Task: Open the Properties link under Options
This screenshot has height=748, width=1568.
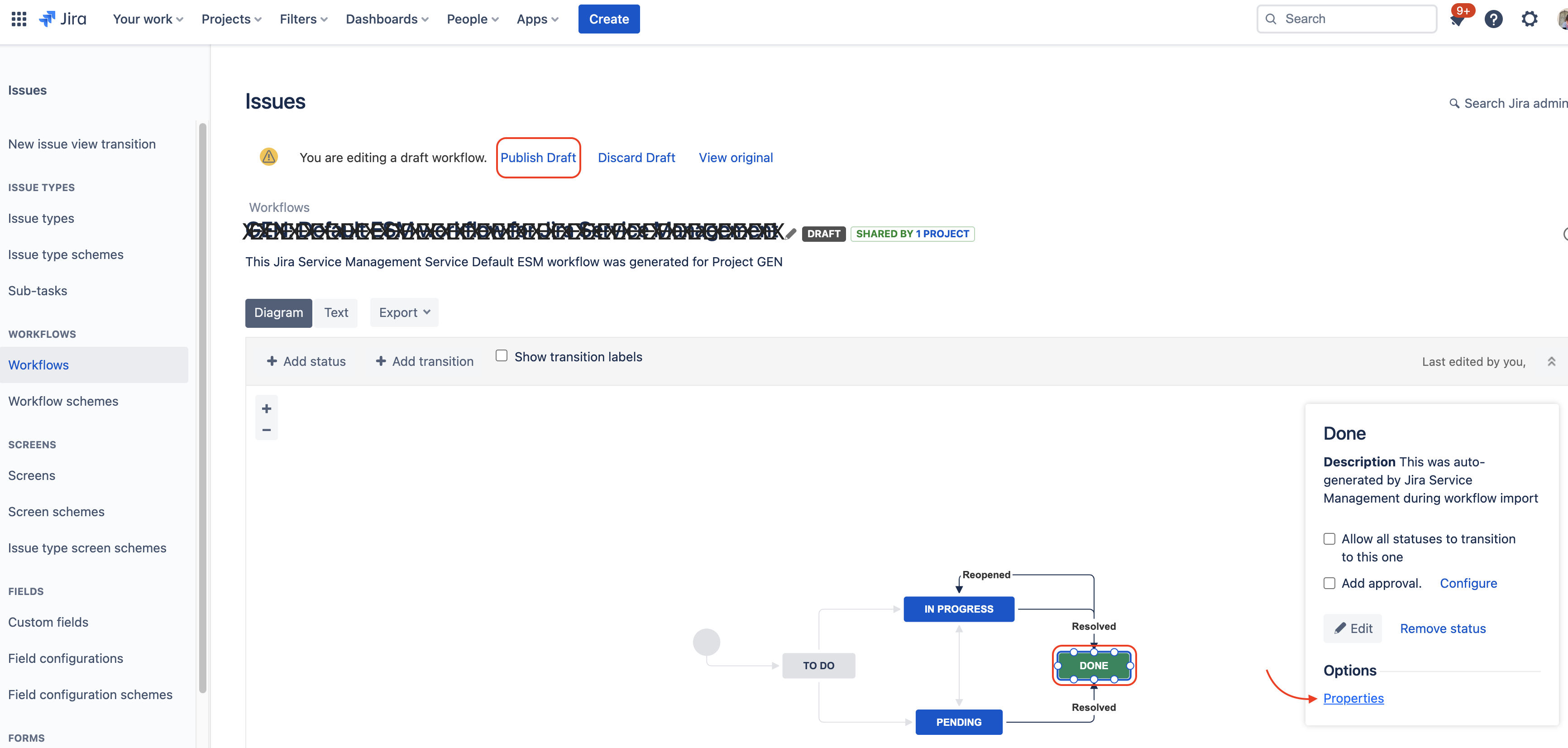Action: [1353, 698]
